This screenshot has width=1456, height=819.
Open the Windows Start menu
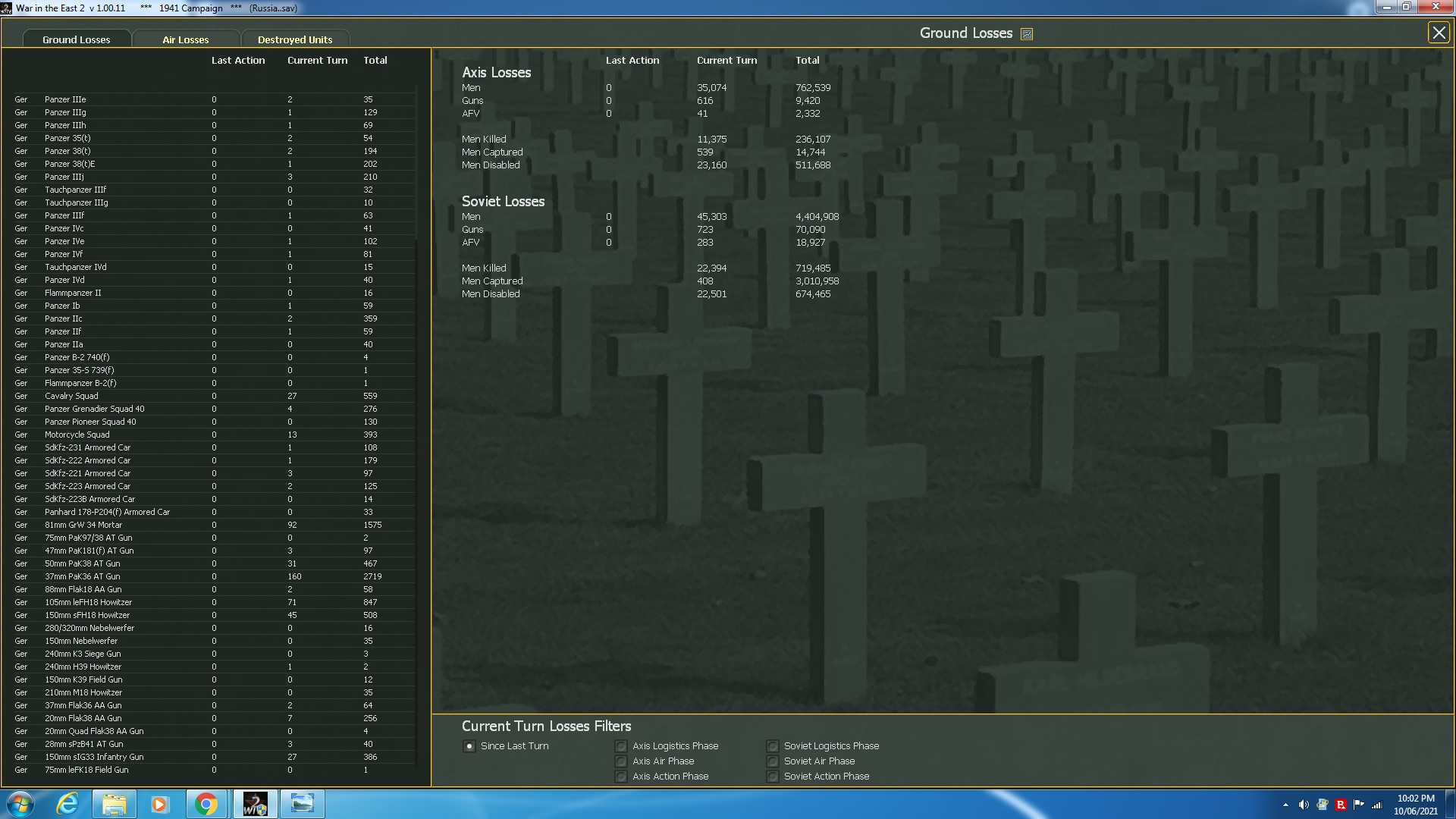[x=20, y=804]
